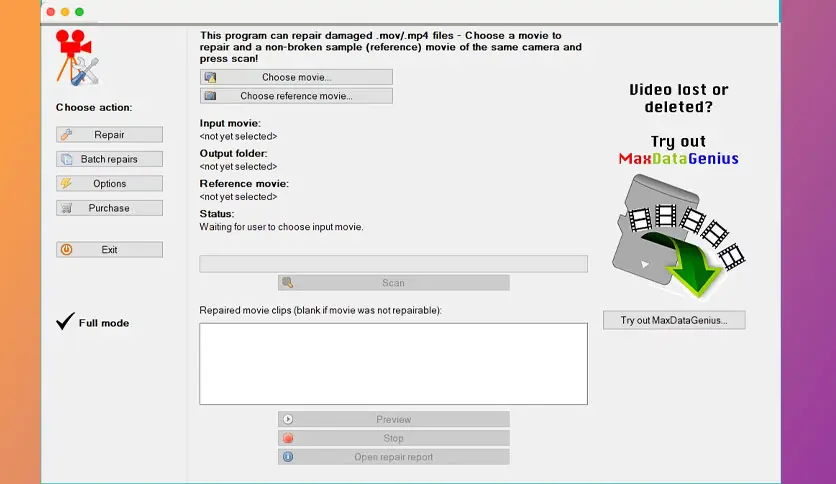Click the green maximize window button

click(x=79, y=12)
